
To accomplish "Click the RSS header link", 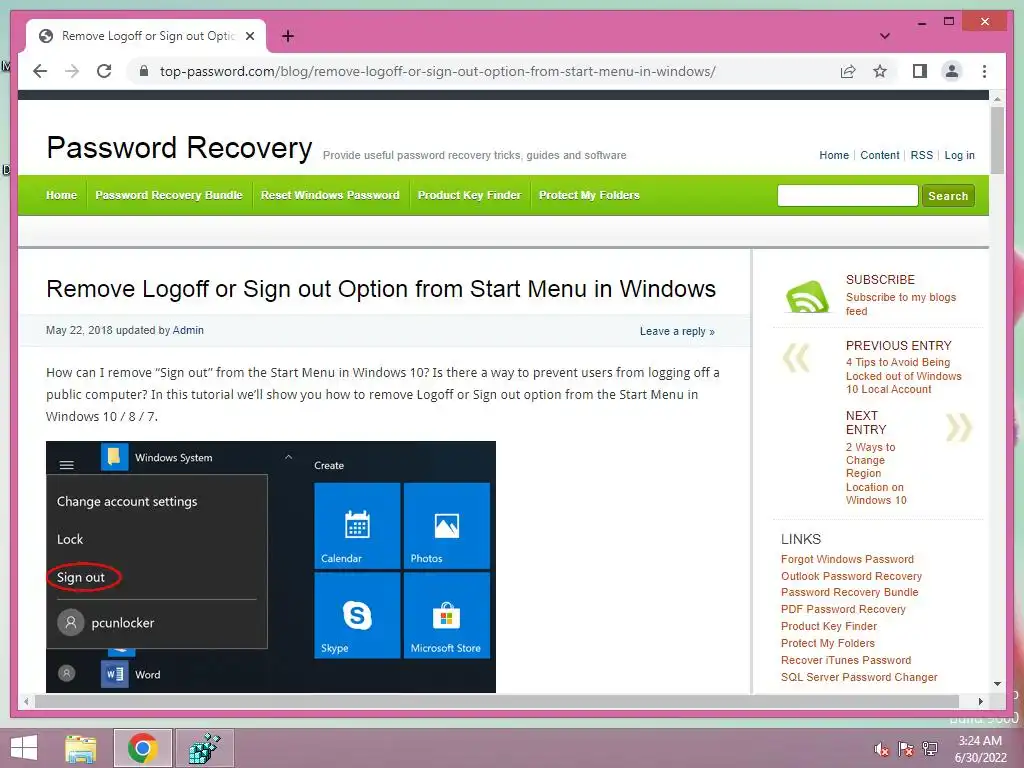I will click(921, 155).
